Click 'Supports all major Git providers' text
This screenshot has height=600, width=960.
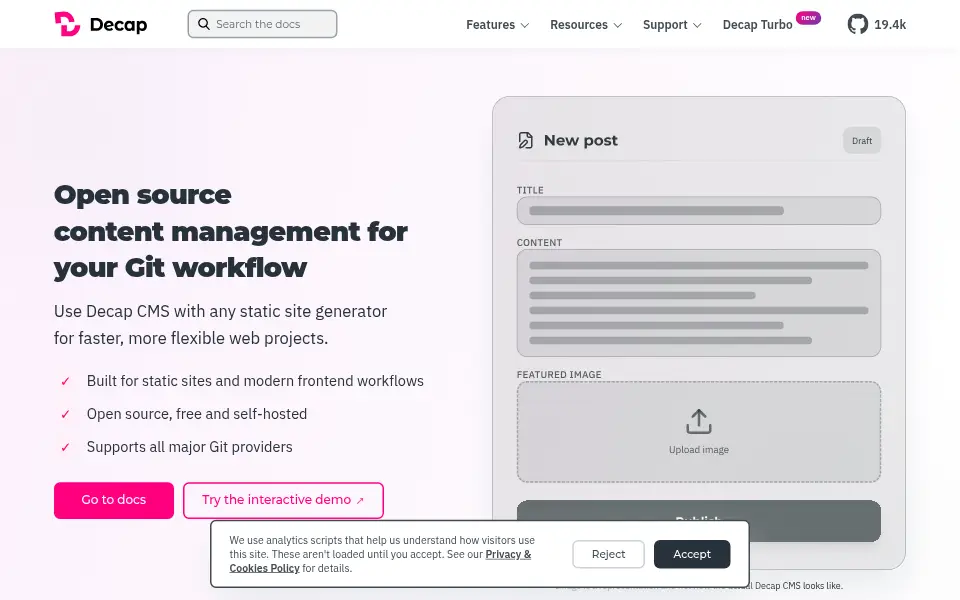(189, 447)
